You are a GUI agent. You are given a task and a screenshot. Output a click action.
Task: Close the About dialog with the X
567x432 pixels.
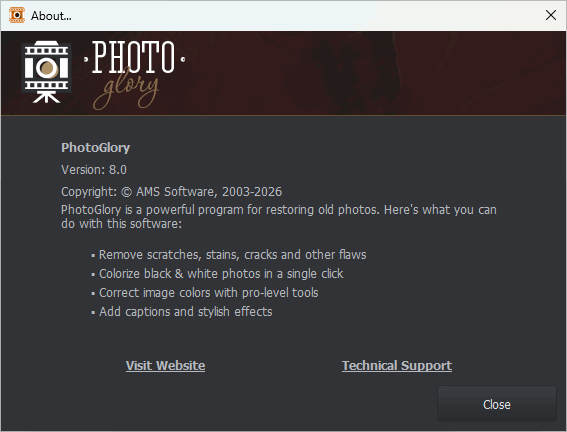click(x=551, y=15)
